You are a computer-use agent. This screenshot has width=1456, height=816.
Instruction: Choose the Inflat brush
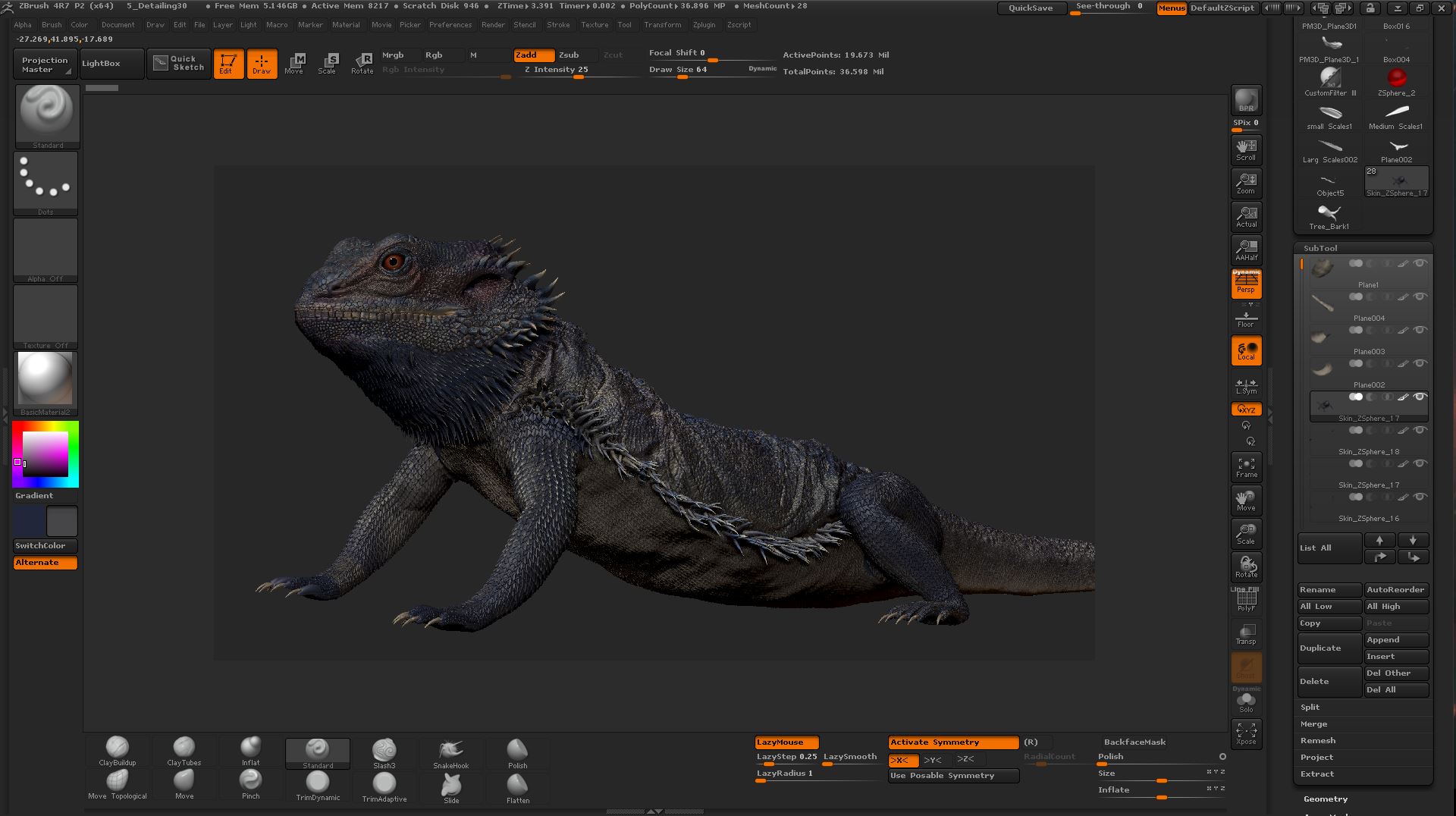[x=250, y=751]
